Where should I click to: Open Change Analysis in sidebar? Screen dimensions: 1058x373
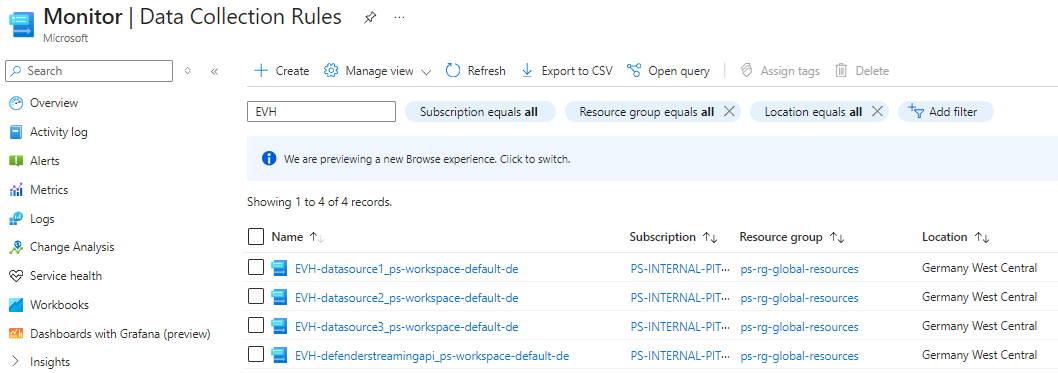(x=72, y=248)
